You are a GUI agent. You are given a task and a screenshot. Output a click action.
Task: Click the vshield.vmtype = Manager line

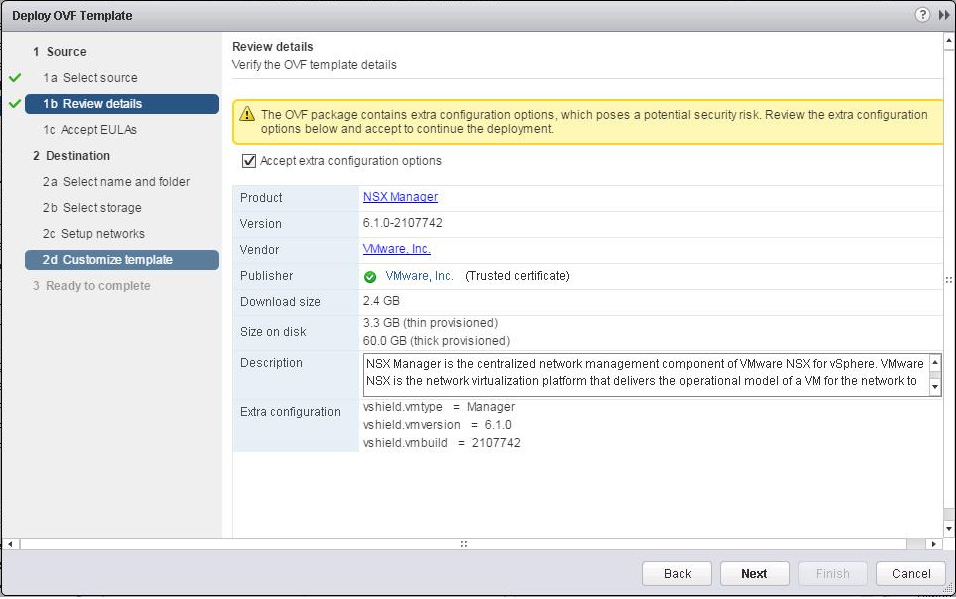click(439, 407)
